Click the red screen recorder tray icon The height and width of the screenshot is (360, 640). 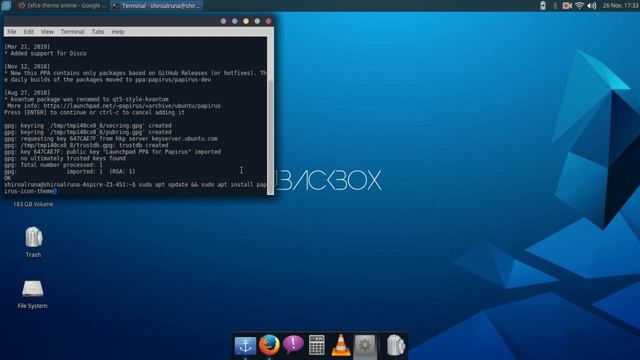point(567,6)
